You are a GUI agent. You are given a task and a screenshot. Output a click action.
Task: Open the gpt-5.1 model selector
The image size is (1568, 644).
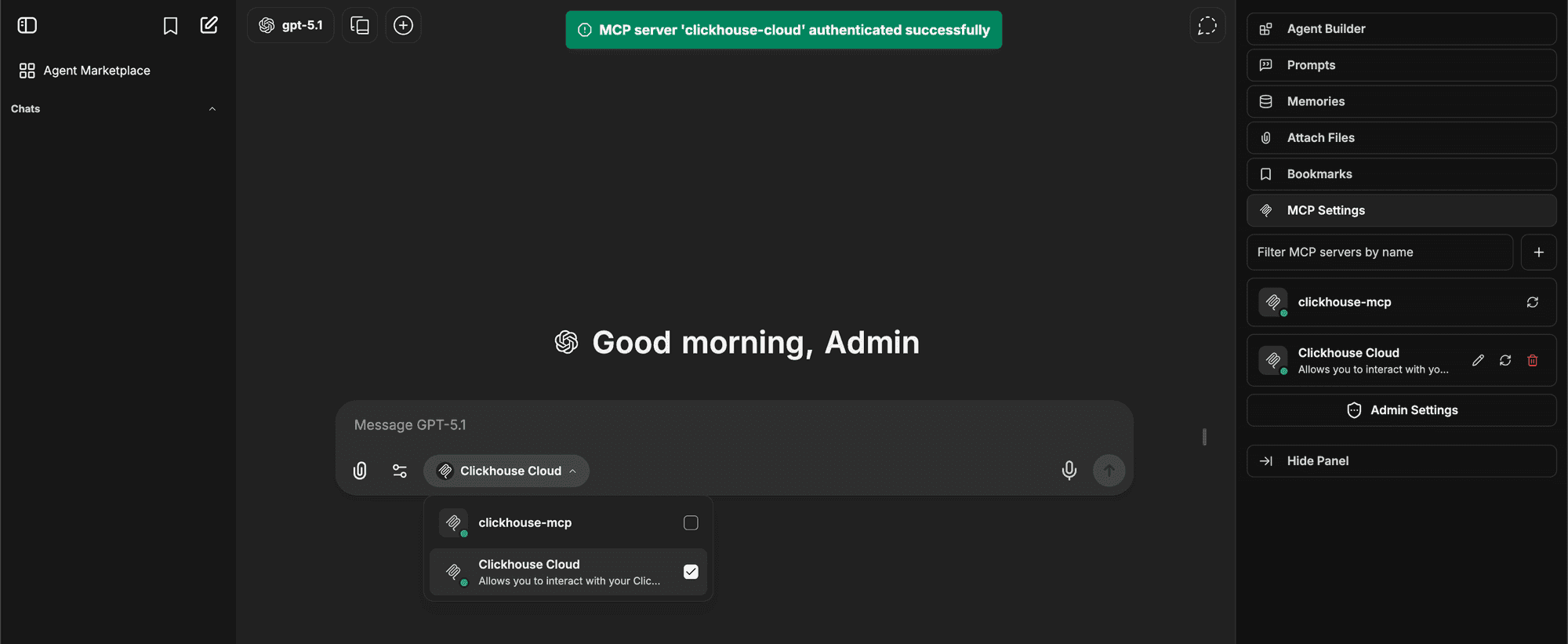tap(291, 25)
